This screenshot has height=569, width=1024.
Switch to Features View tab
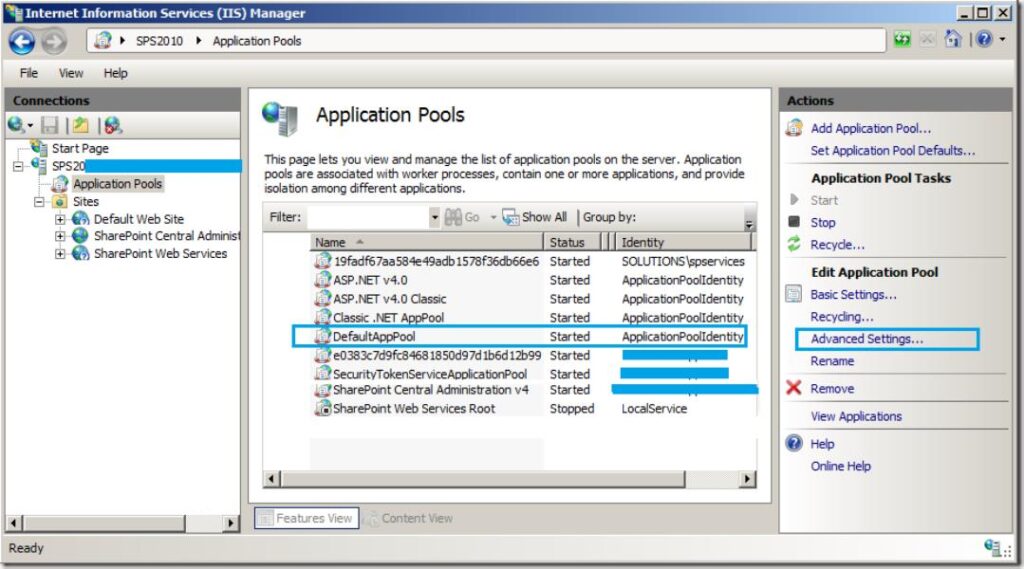[x=306, y=518]
